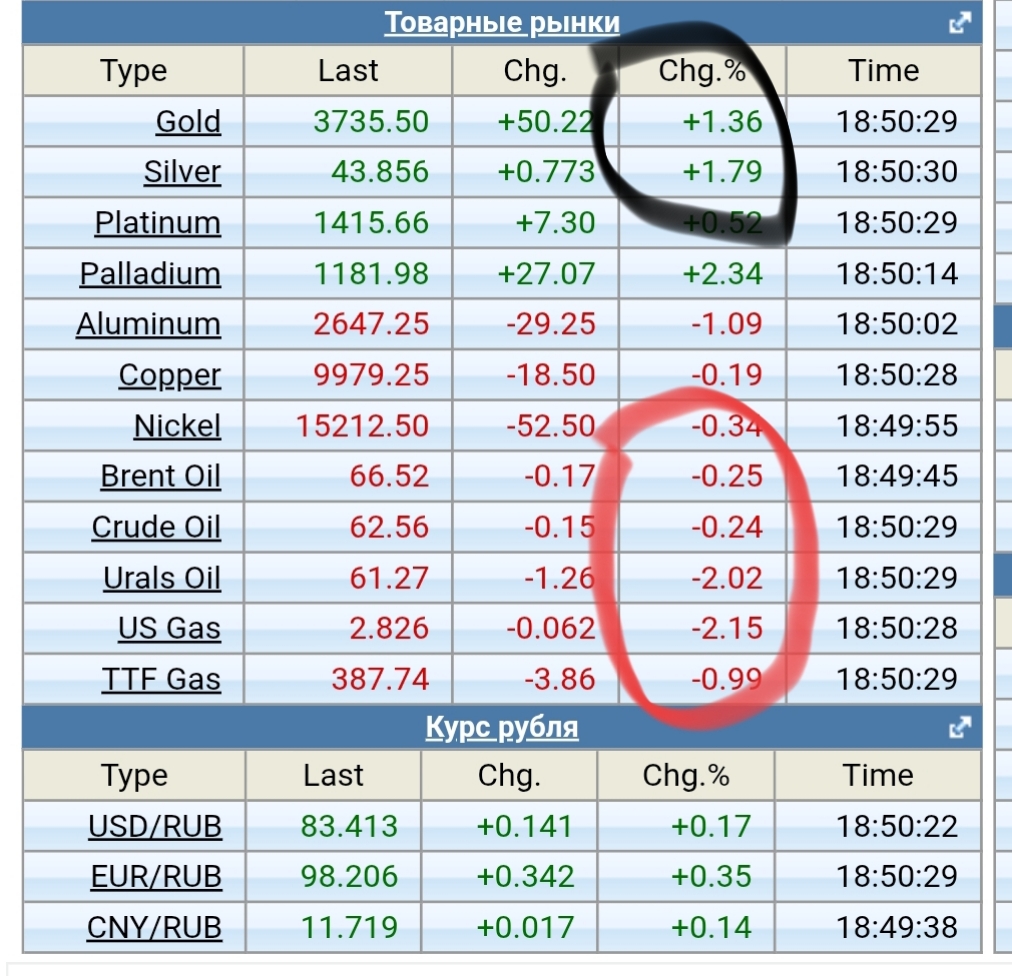
Task: Open the Aluminum commodity link
Action: click(x=148, y=324)
